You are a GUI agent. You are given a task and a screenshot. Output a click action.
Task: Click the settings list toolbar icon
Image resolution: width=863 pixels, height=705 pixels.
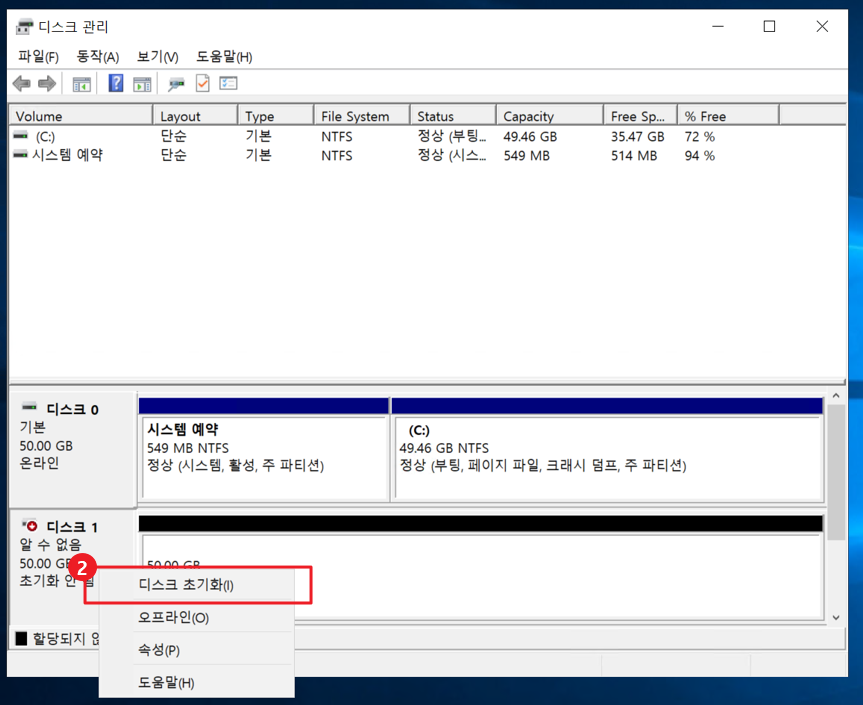pos(228,83)
